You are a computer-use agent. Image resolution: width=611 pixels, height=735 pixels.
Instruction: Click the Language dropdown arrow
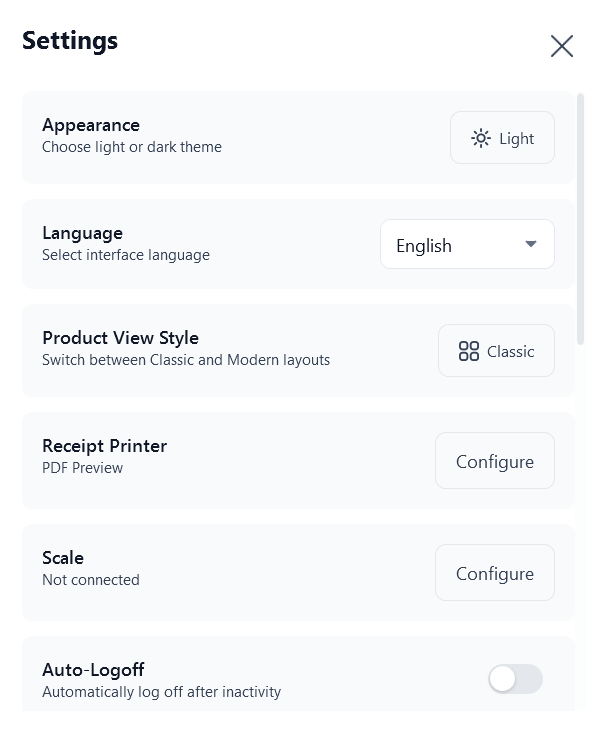pos(531,245)
